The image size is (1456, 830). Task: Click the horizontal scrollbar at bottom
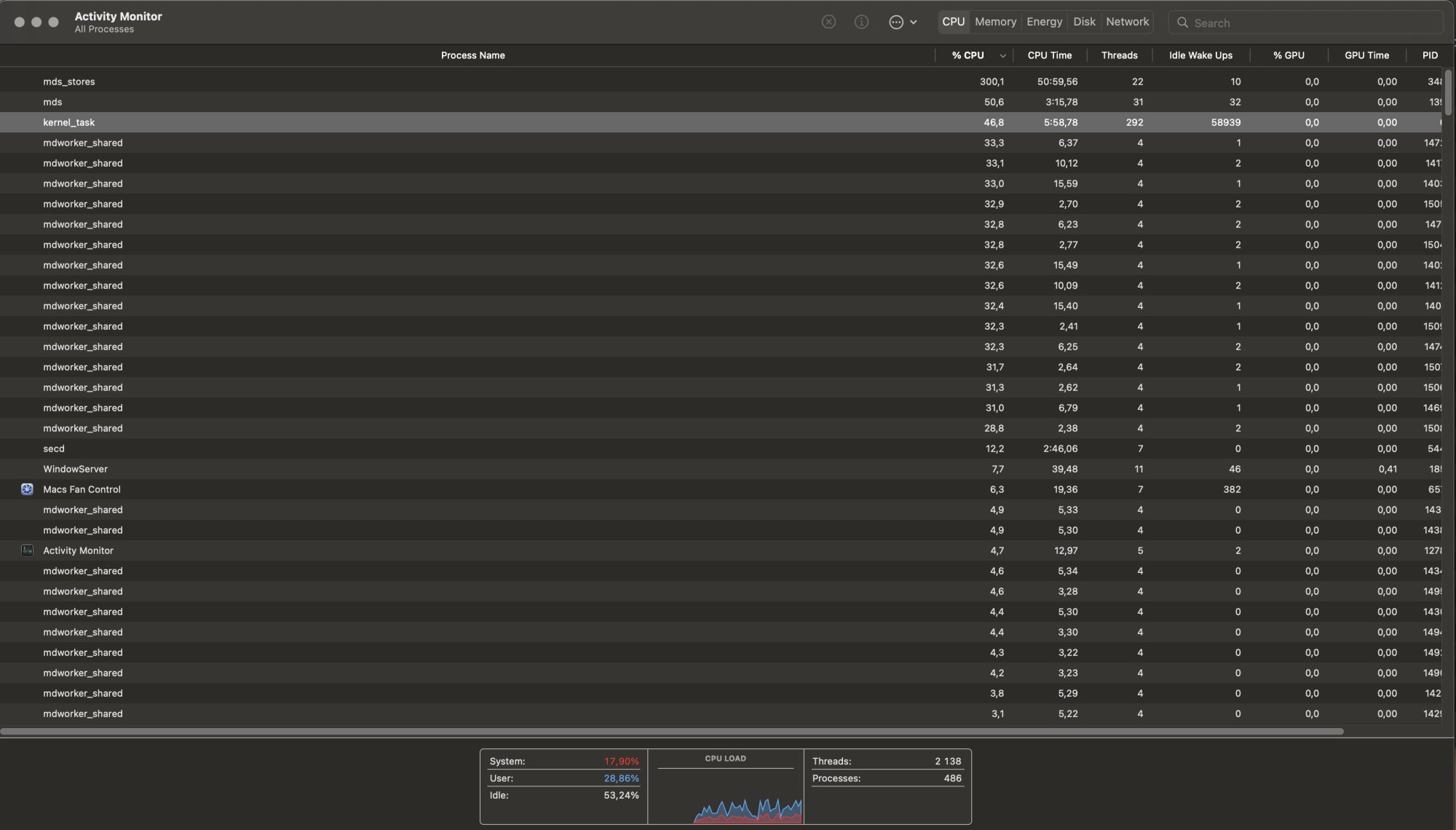671,731
